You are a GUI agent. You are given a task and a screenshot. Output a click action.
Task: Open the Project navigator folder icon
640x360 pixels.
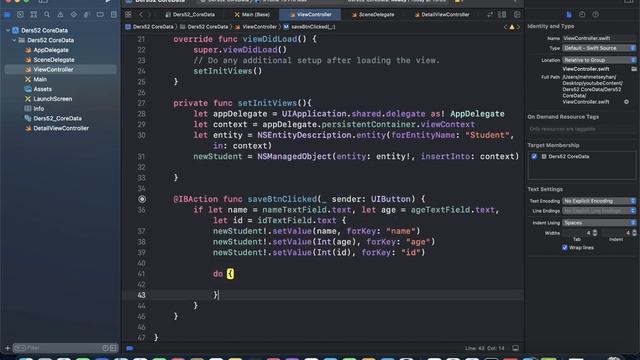(7, 15)
